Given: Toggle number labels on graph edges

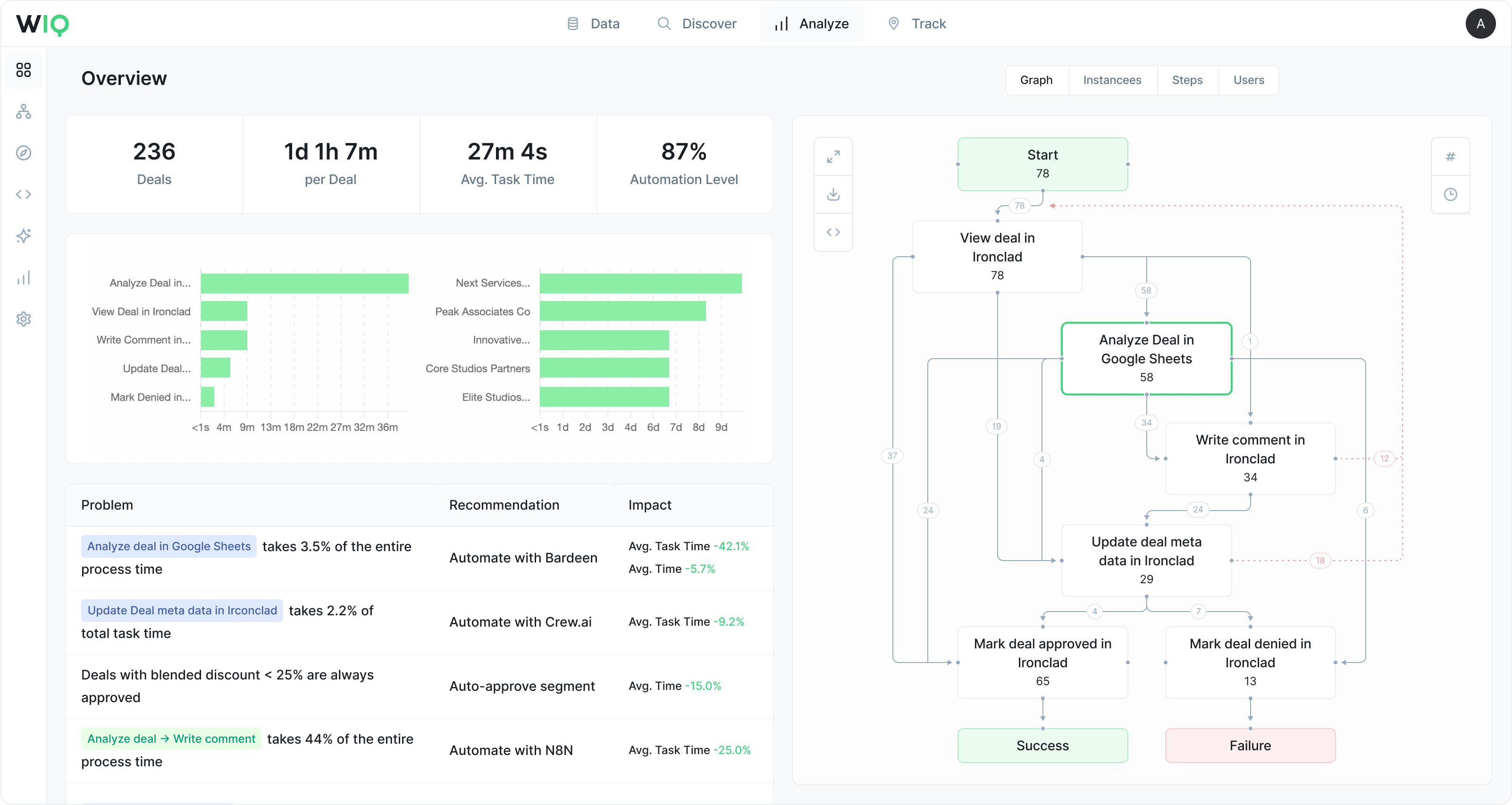Looking at the screenshot, I should [x=1450, y=156].
